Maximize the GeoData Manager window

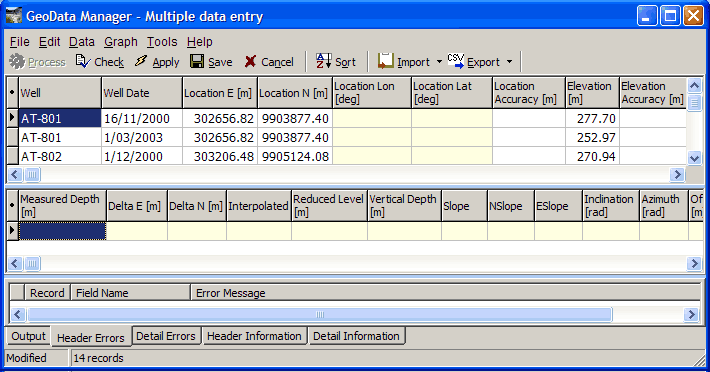[670, 16]
